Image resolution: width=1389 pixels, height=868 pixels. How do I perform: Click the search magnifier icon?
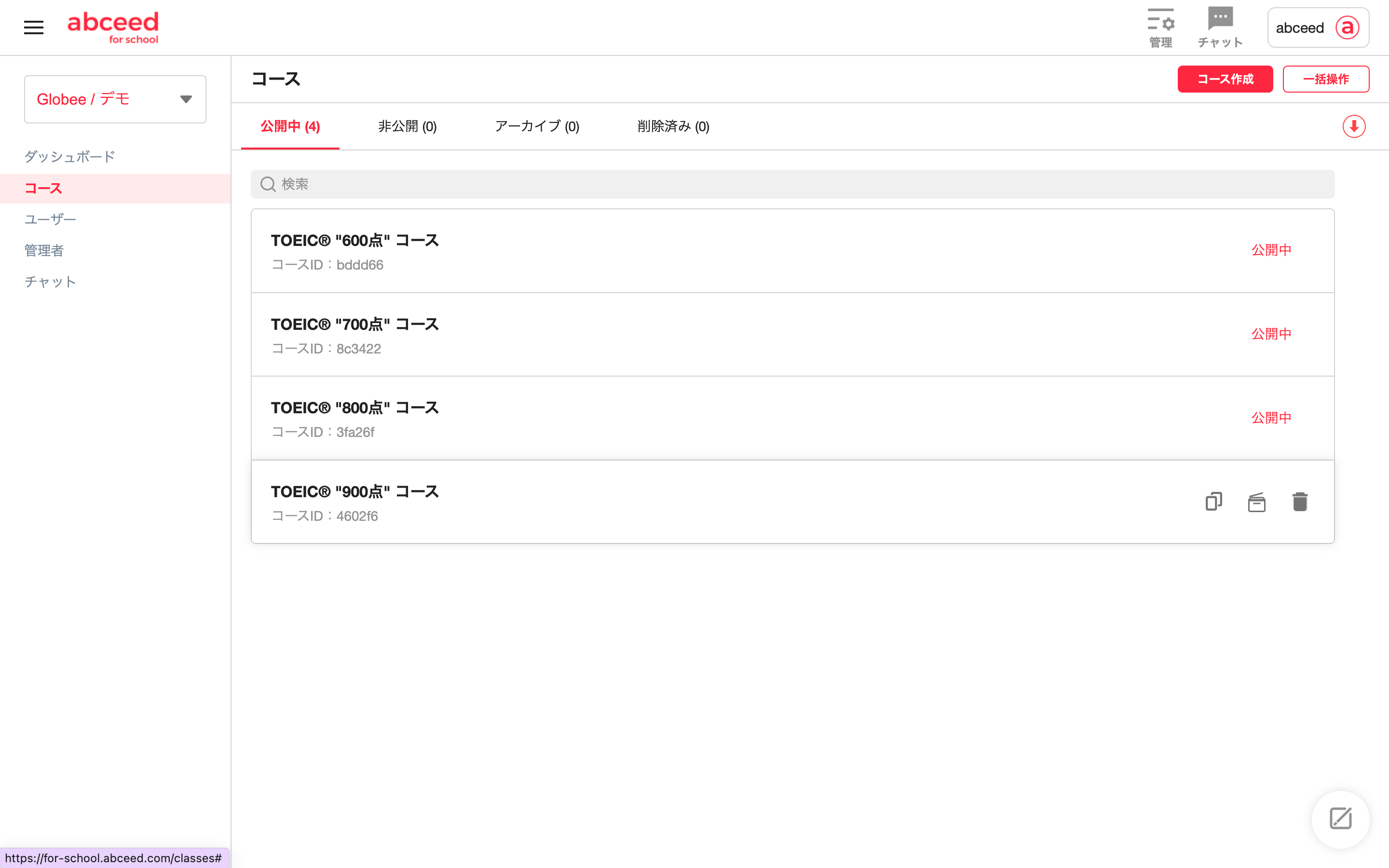[268, 184]
